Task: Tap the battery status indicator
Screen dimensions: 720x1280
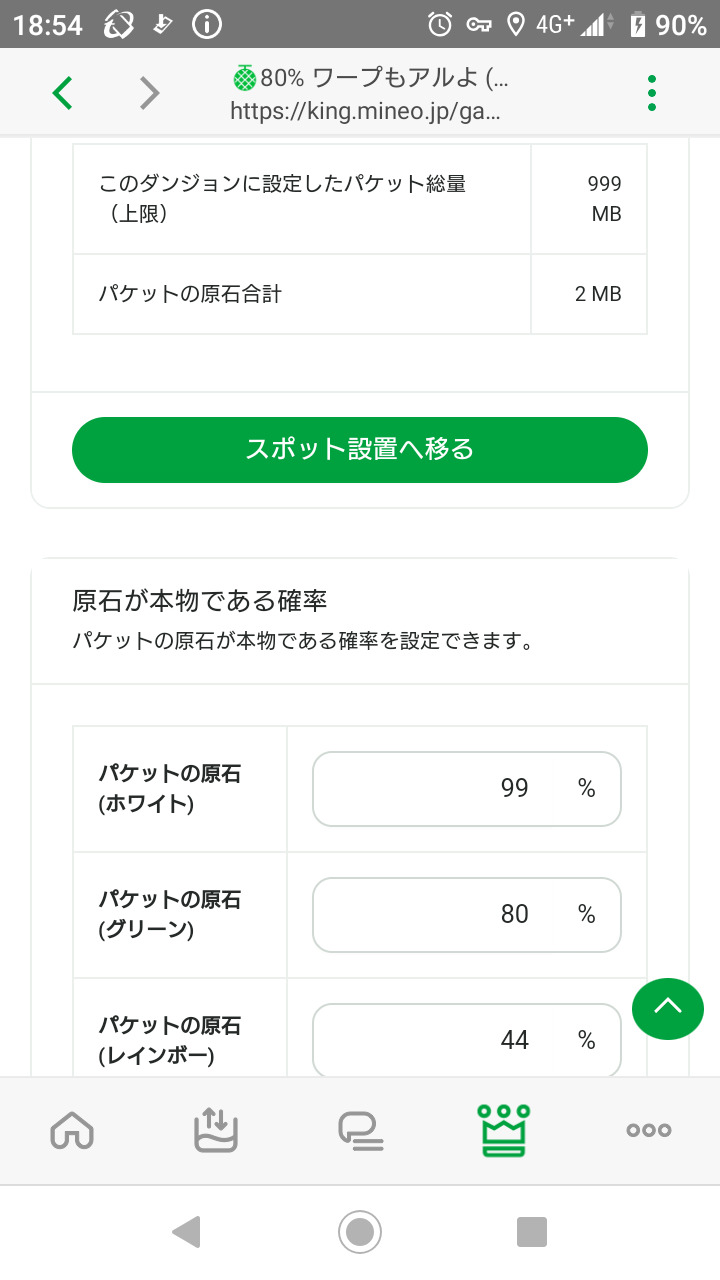Action: [x=637, y=25]
